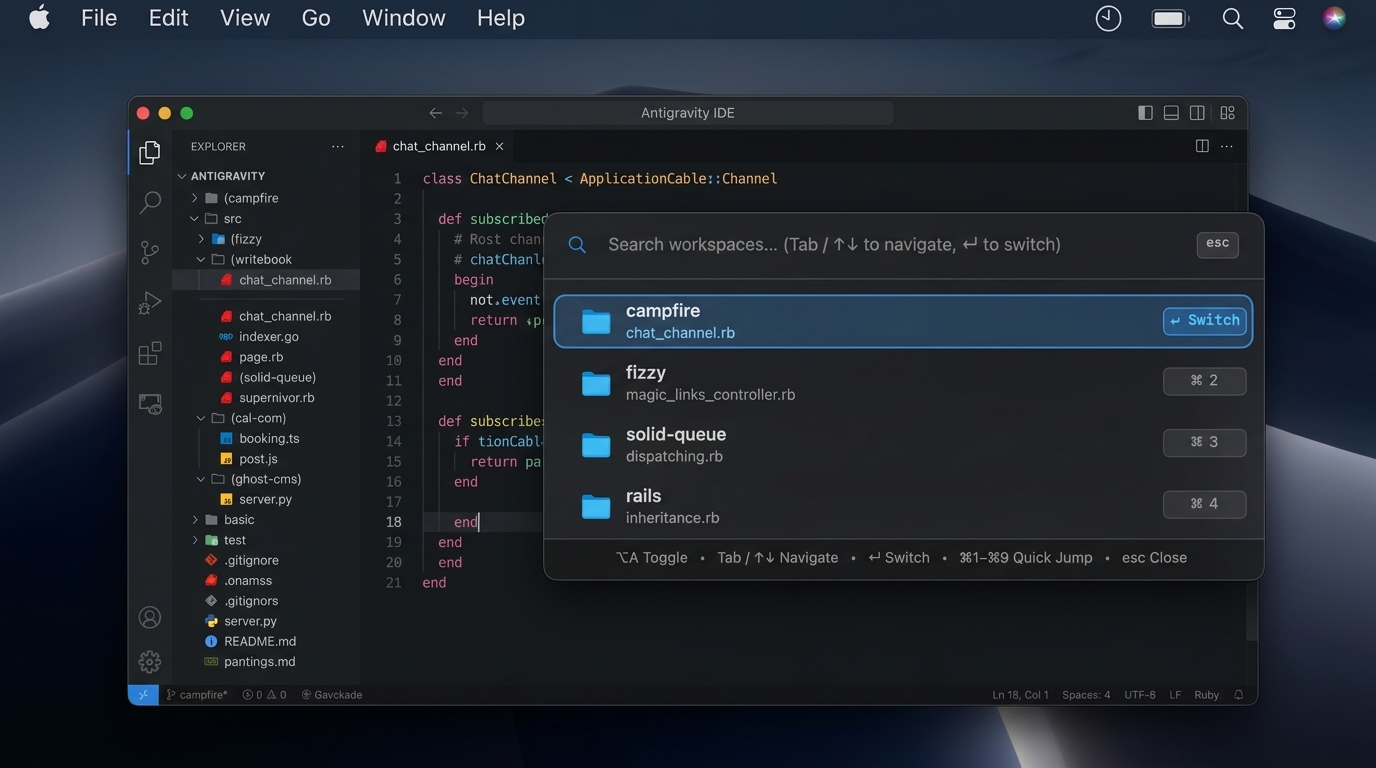Open the Search view in the activity bar

[x=150, y=202]
